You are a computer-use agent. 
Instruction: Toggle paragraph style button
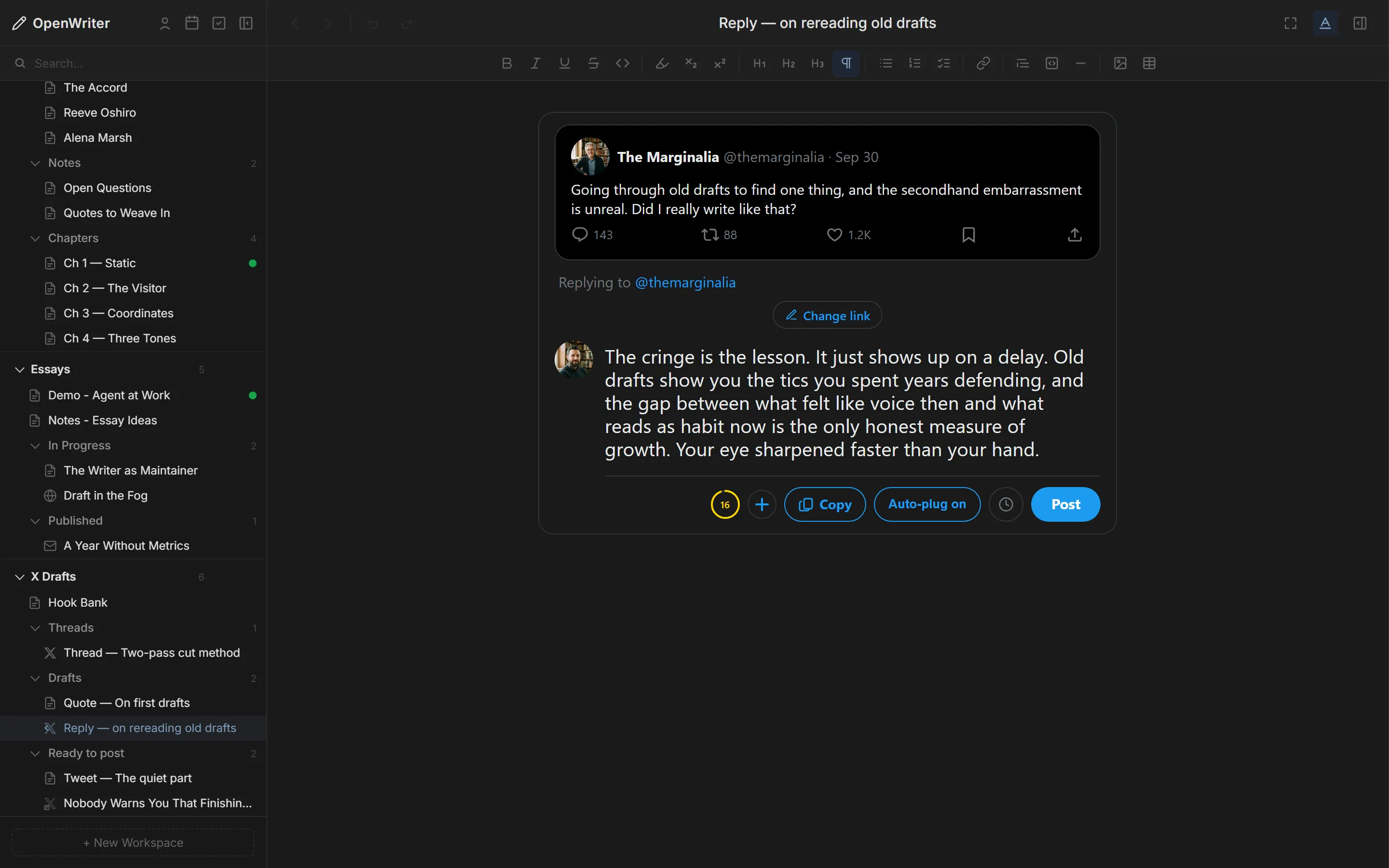pos(846,63)
